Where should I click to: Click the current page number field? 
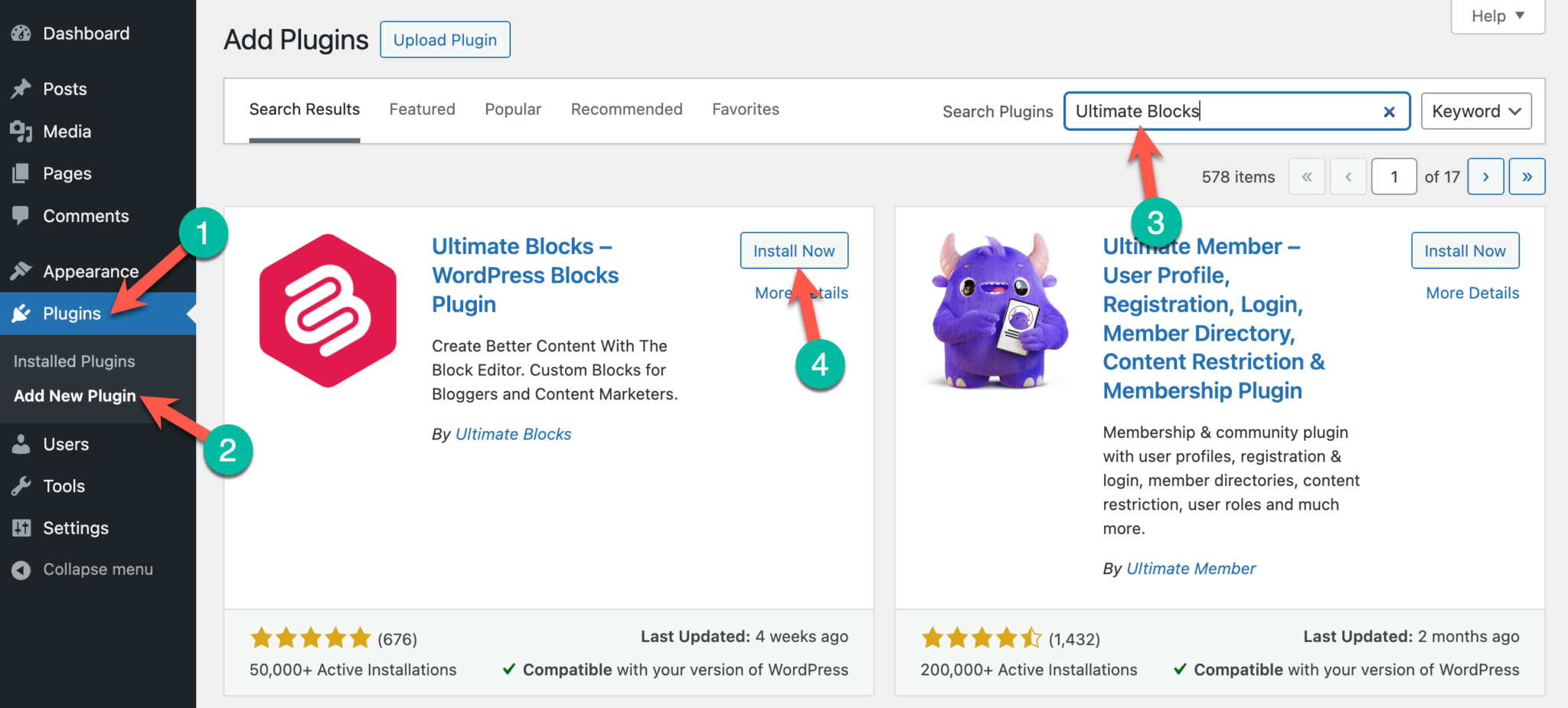coord(1393,176)
